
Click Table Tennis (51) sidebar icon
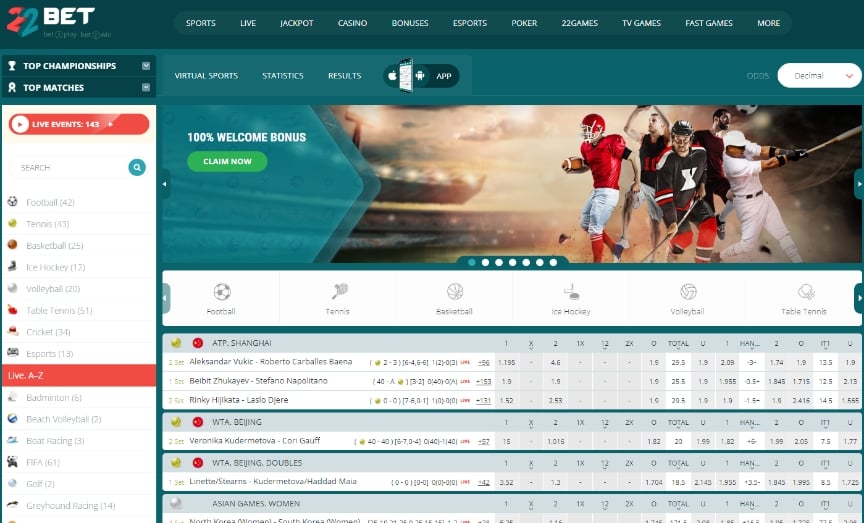click(13, 310)
